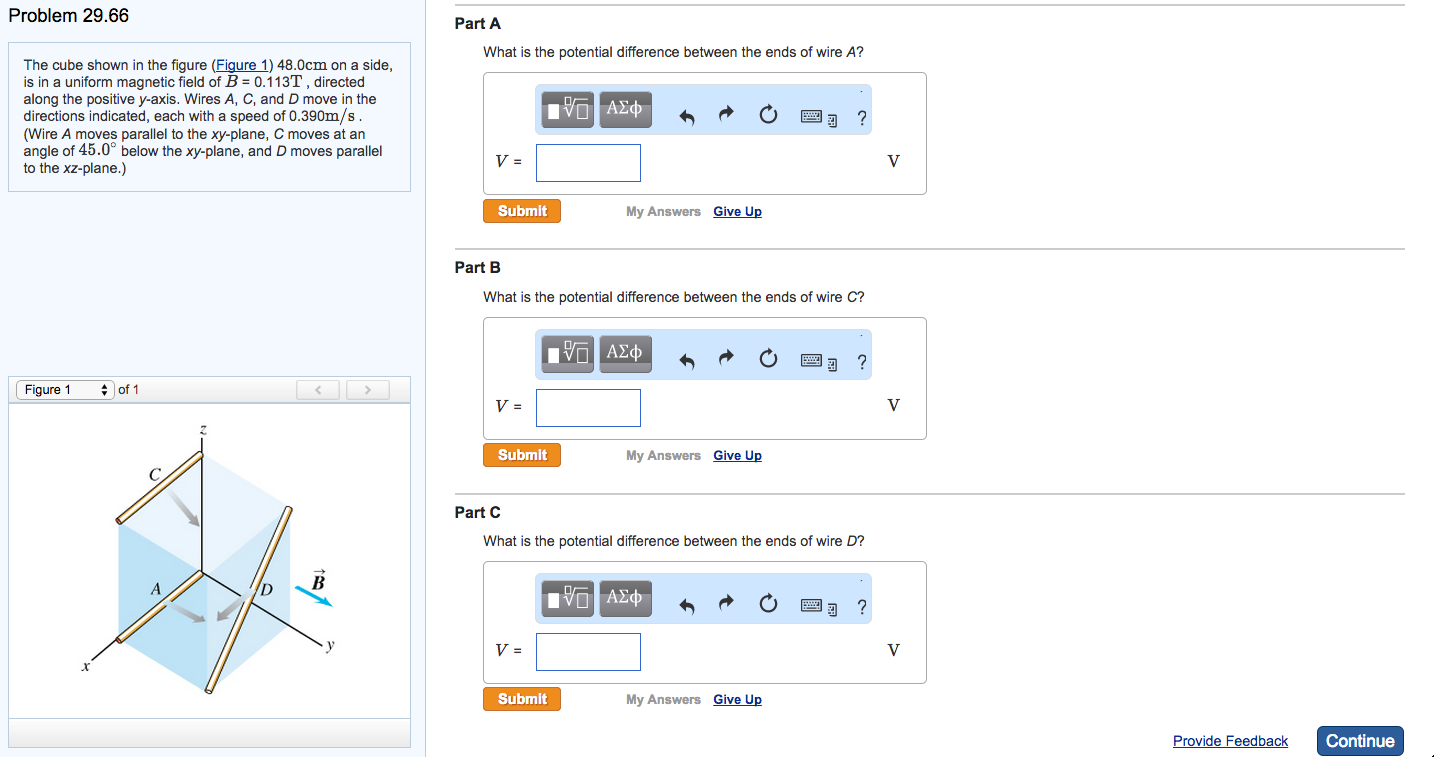The height and width of the screenshot is (757, 1434).
Task: Click the math template icon in Part A
Action: coord(568,110)
